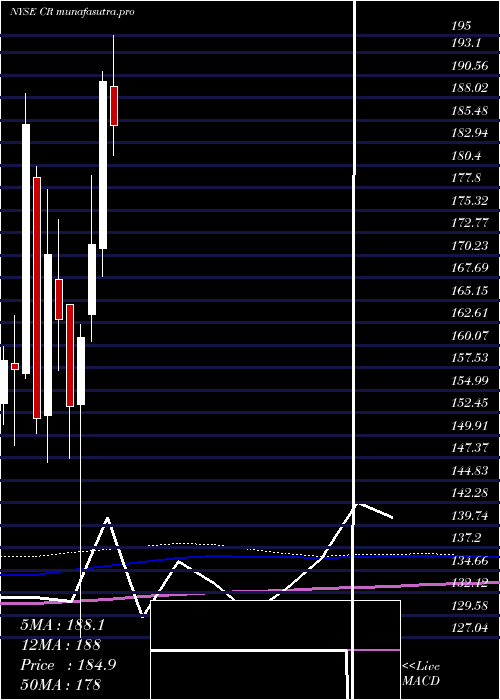The width and height of the screenshot is (500, 700).
Task: Click the 188.02 price level label
Action: [x=470, y=88]
